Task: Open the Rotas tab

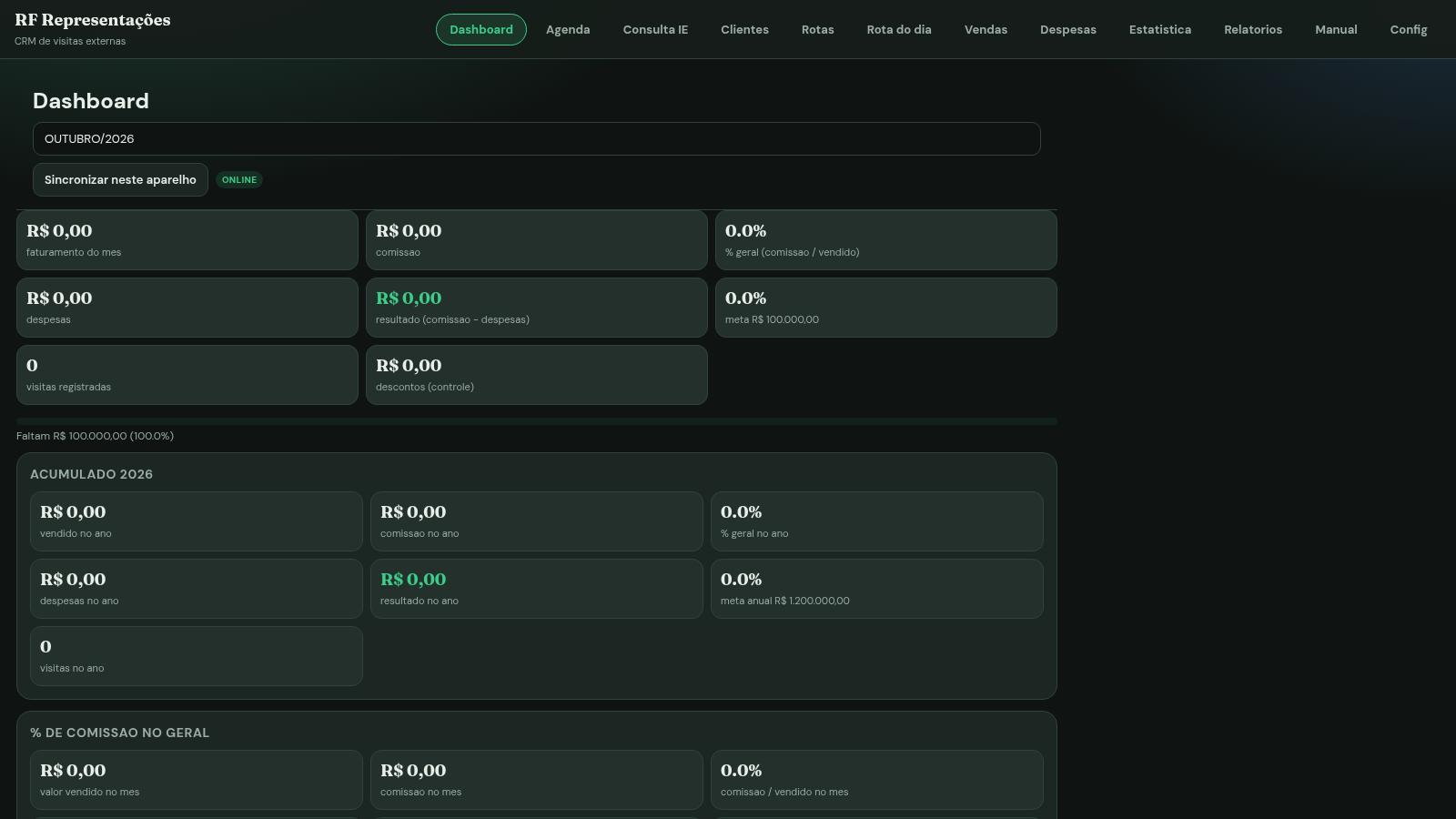Action: click(x=818, y=30)
